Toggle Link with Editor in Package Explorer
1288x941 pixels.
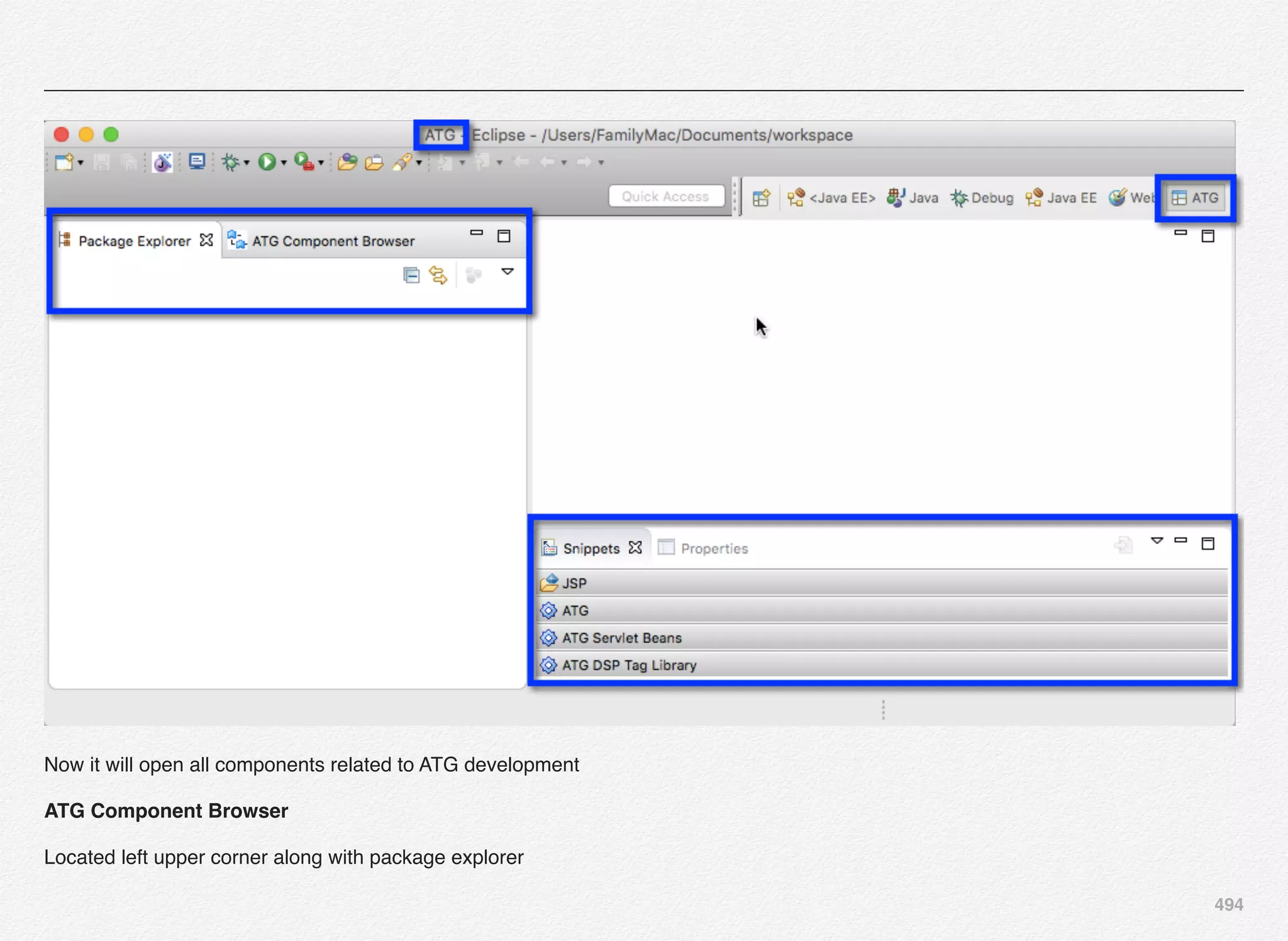[438, 276]
